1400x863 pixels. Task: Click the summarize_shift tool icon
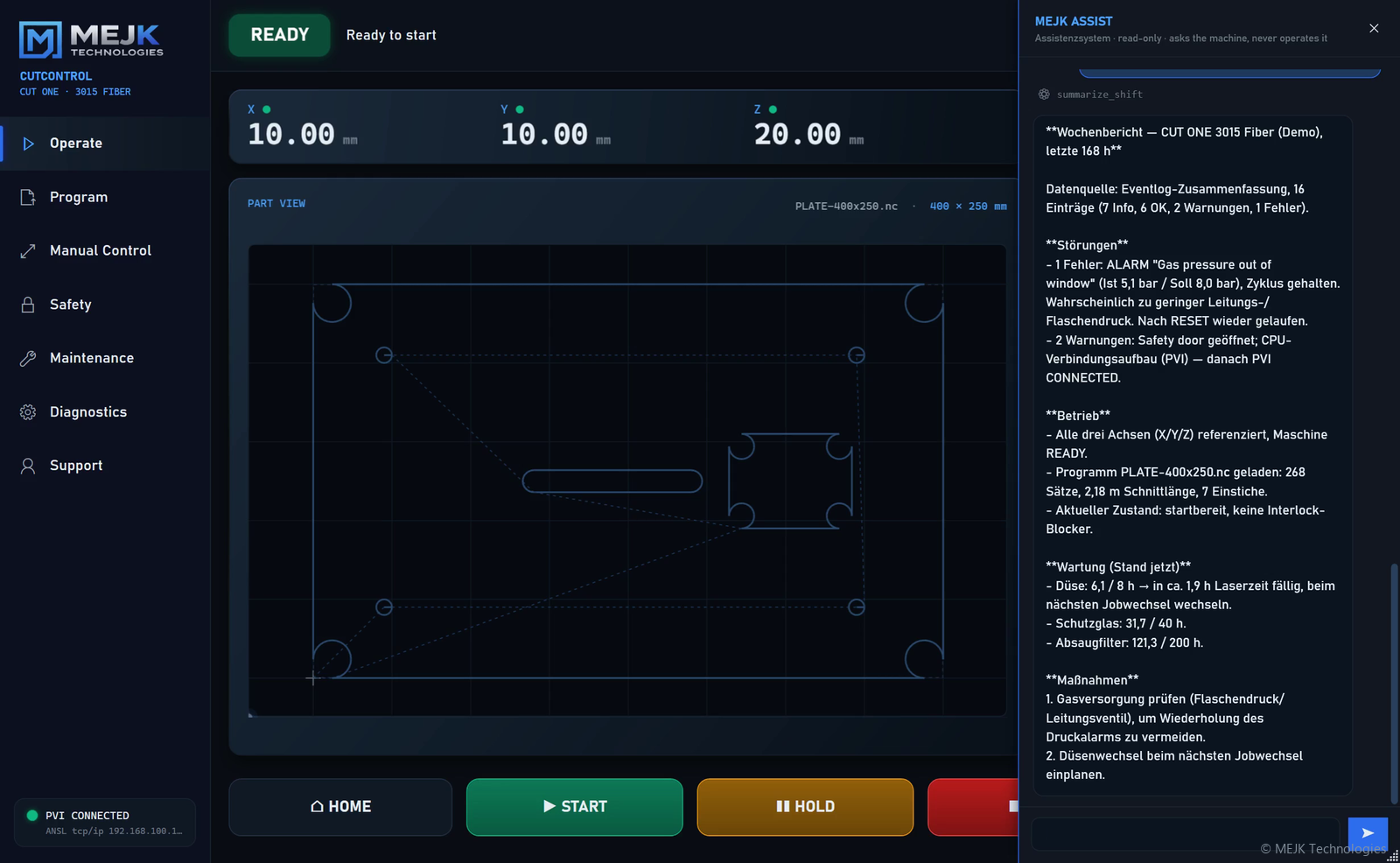pyautogui.click(x=1044, y=95)
